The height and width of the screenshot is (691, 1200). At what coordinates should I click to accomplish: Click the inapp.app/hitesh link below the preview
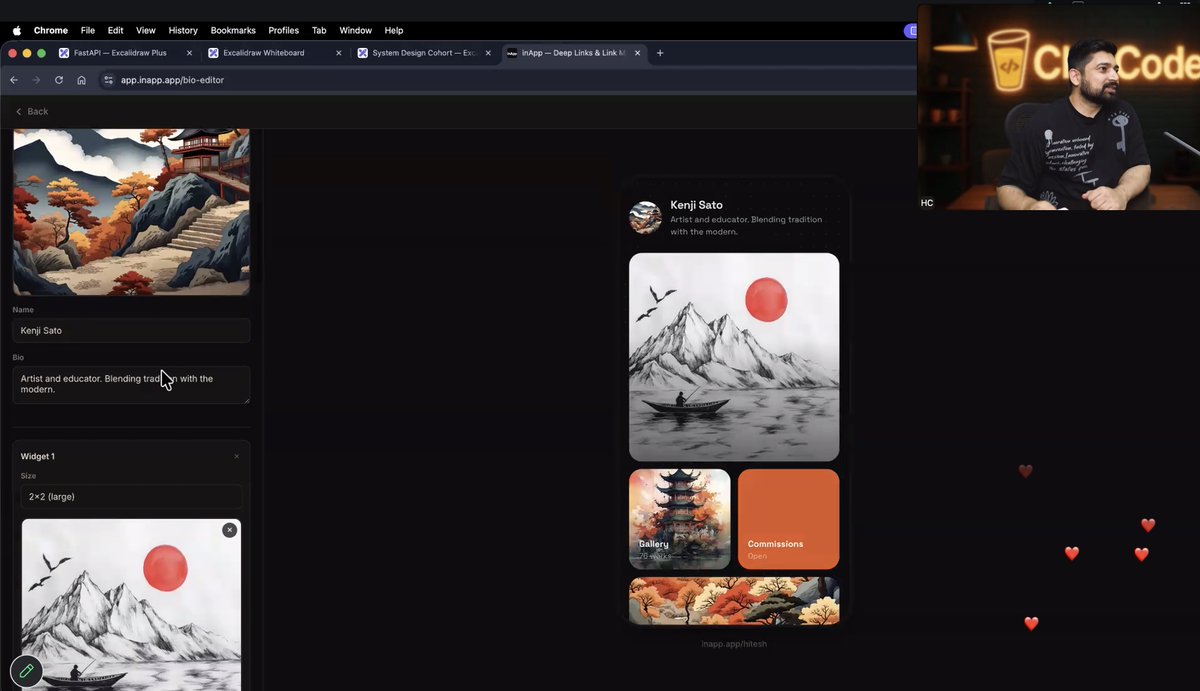tap(734, 643)
